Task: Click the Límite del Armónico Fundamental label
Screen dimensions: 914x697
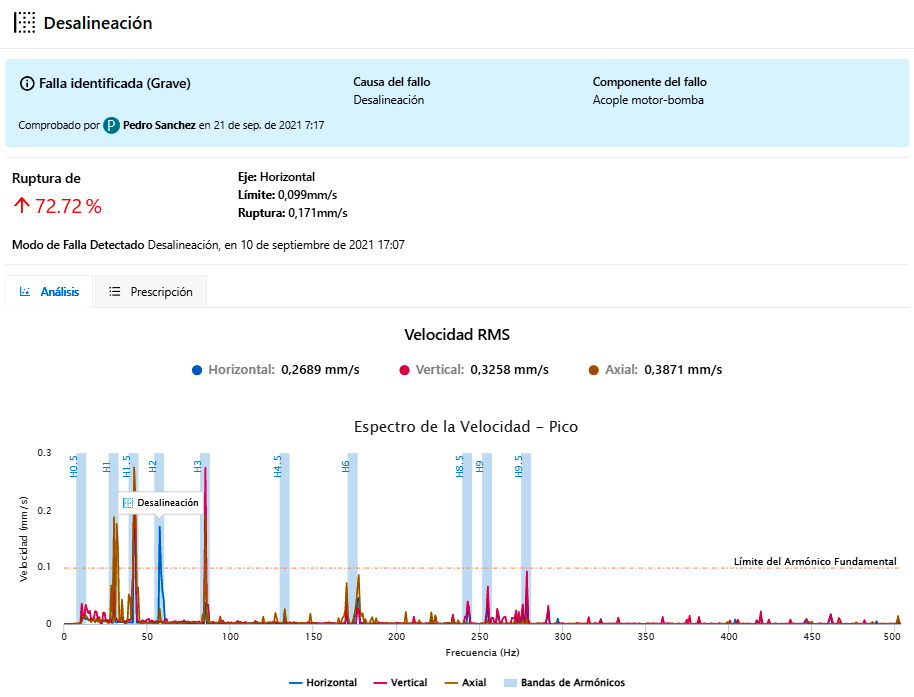Action: tap(815, 561)
